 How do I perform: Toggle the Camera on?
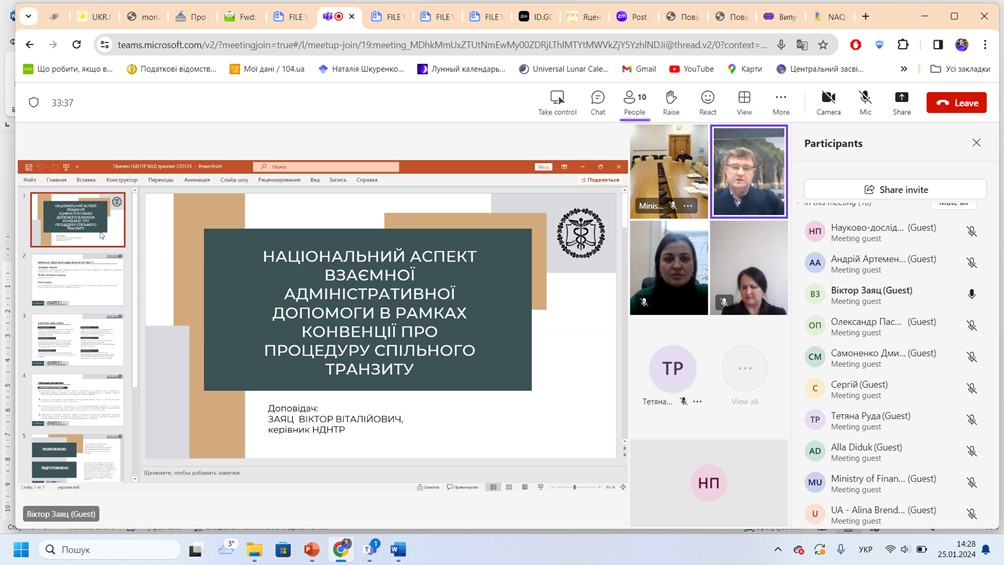(x=828, y=102)
